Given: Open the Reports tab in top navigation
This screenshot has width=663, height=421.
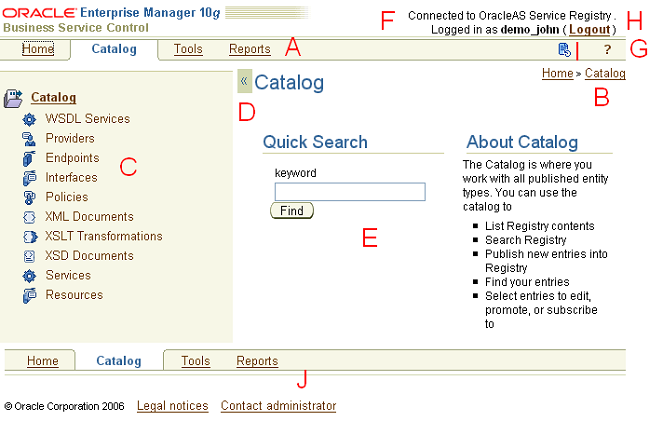Looking at the screenshot, I should [x=249, y=49].
